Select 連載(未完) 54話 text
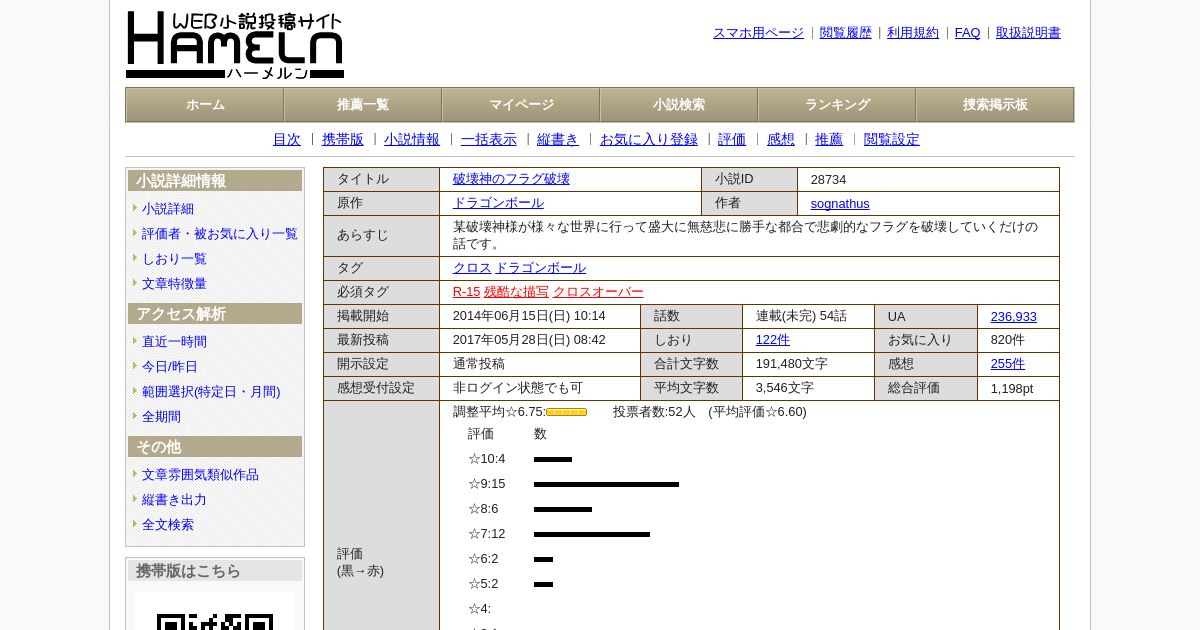 pyautogui.click(x=801, y=316)
